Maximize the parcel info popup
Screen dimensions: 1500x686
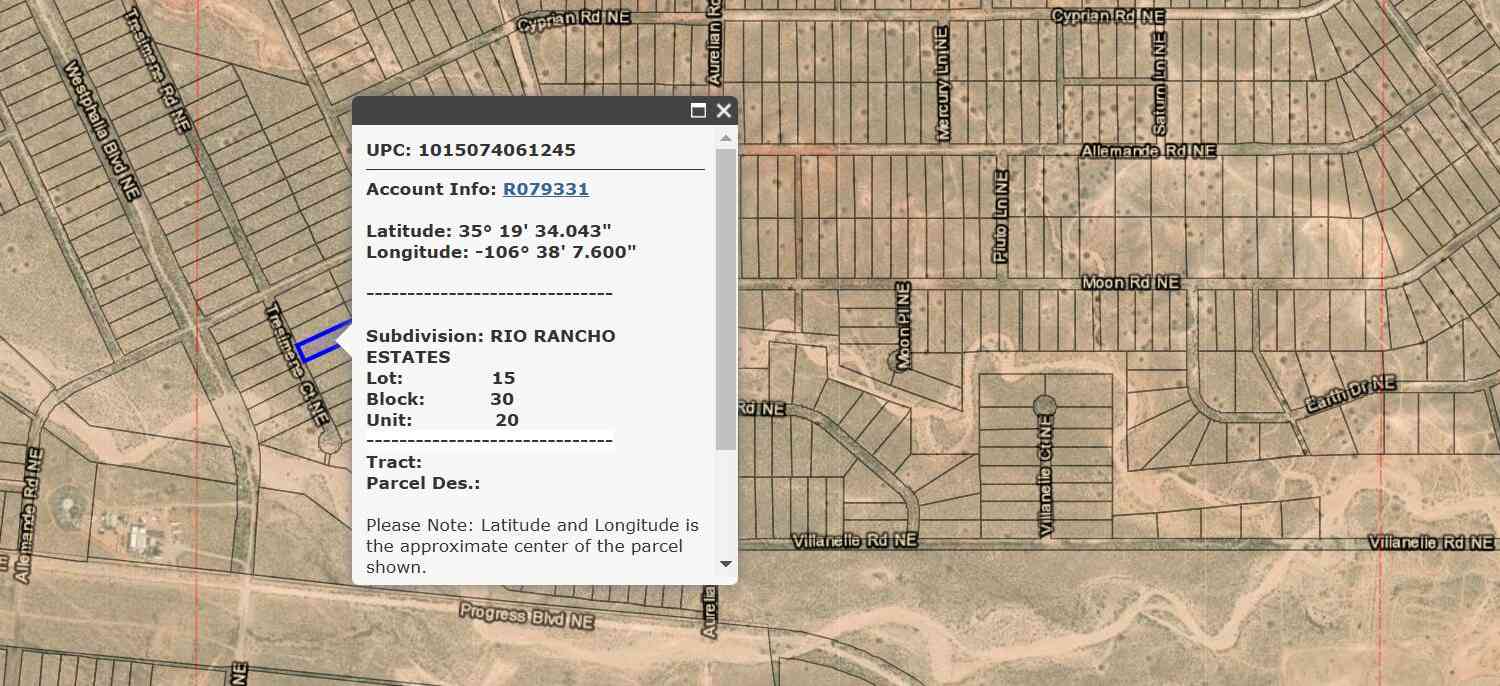tap(698, 111)
